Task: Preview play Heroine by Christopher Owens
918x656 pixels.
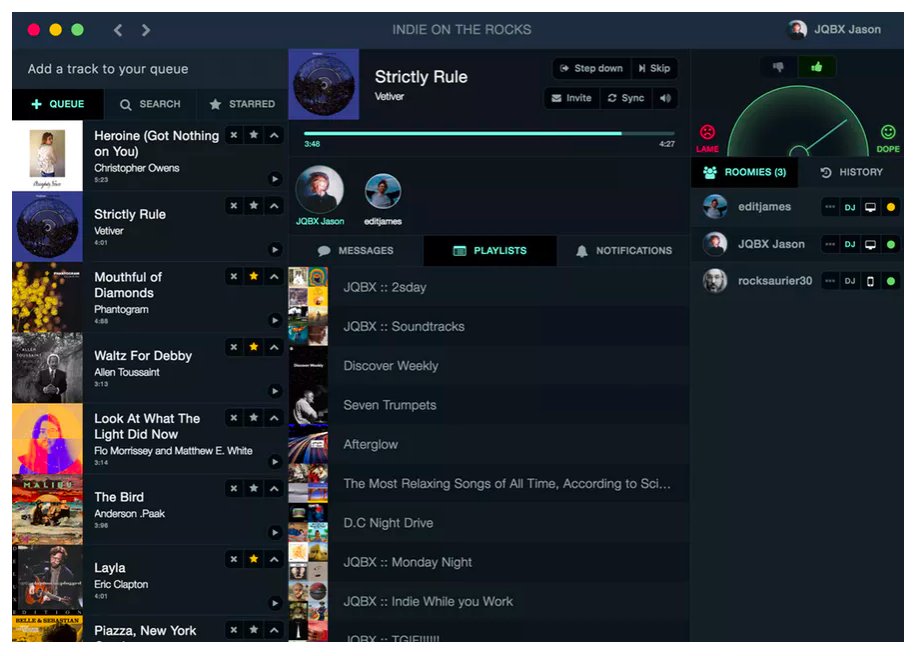Action: 275,179
